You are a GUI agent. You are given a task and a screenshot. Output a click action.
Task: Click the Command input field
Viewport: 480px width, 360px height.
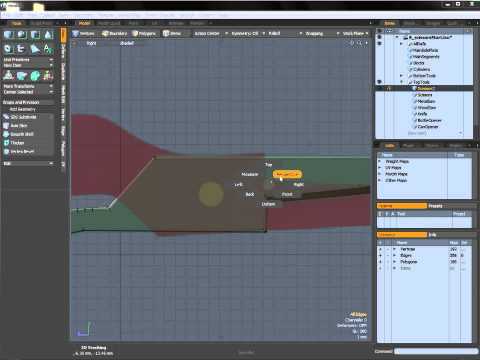[436, 351]
